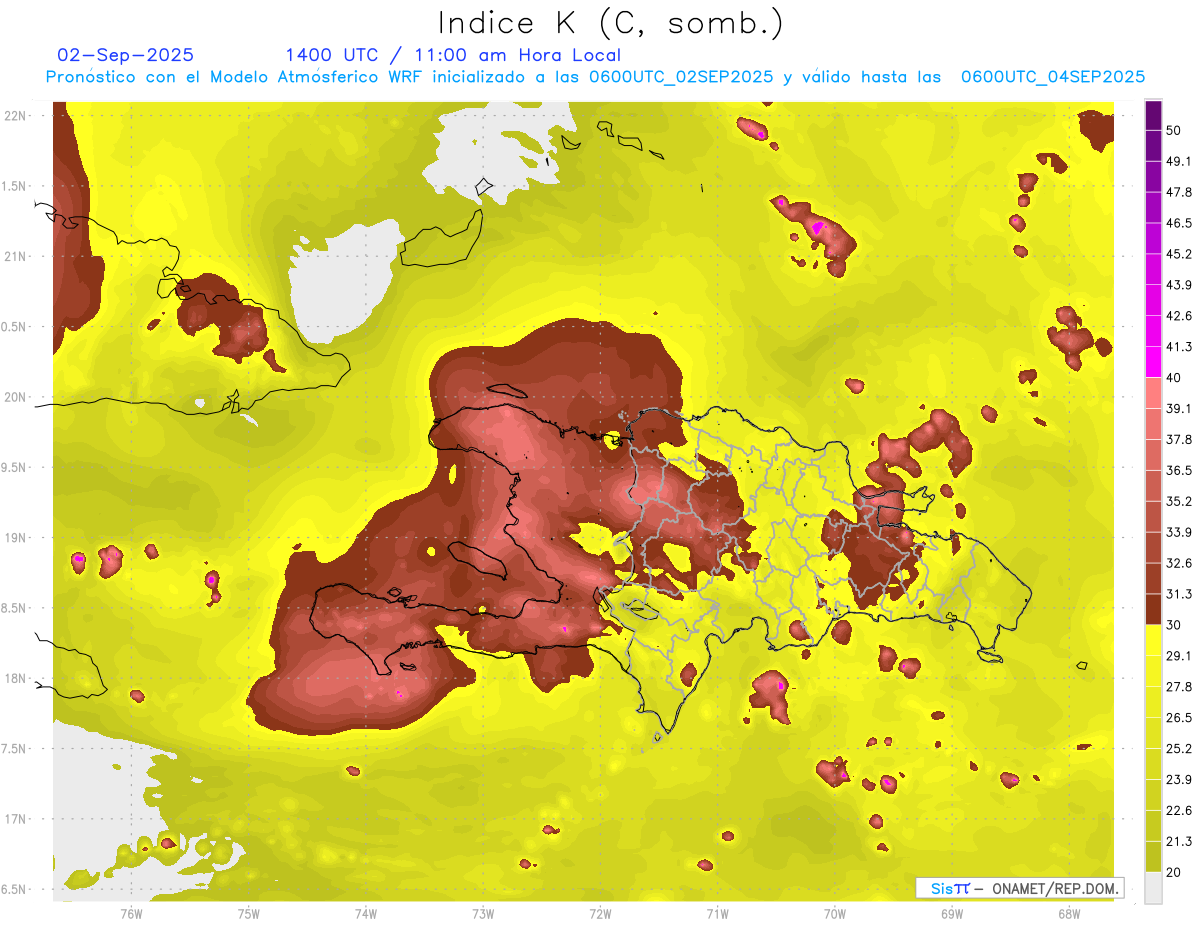1200x927 pixels.
Task: Click the "19N" latitude label
Action: (x=15, y=538)
